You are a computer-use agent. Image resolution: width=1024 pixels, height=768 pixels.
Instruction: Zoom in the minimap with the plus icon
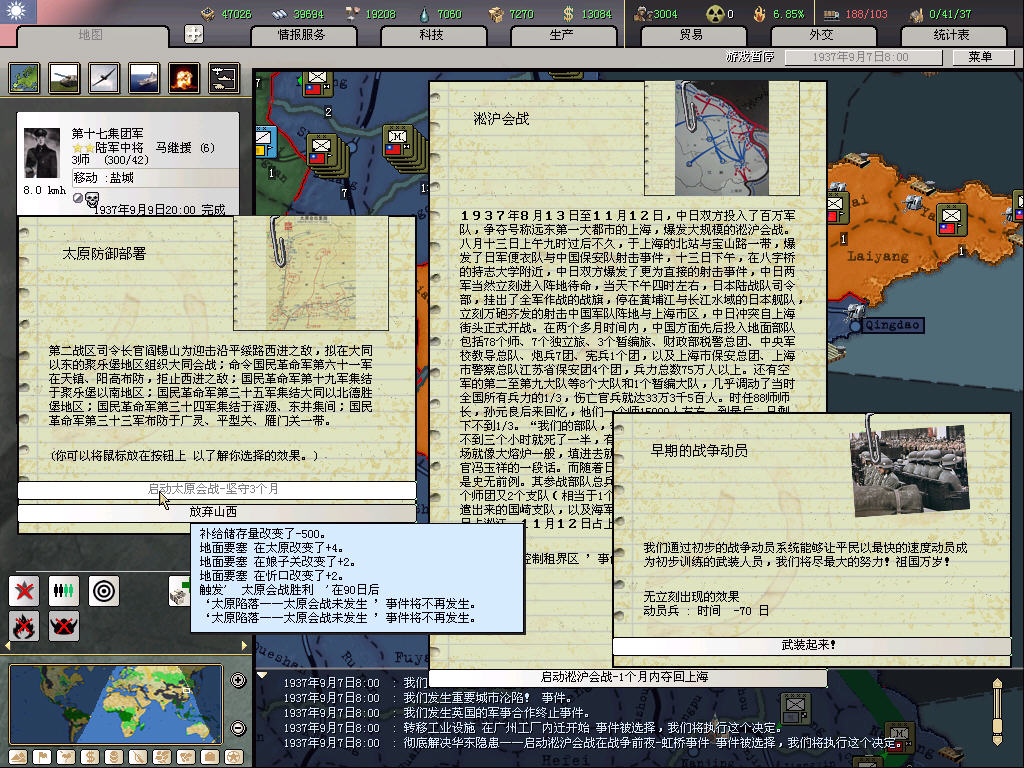[x=238, y=680]
